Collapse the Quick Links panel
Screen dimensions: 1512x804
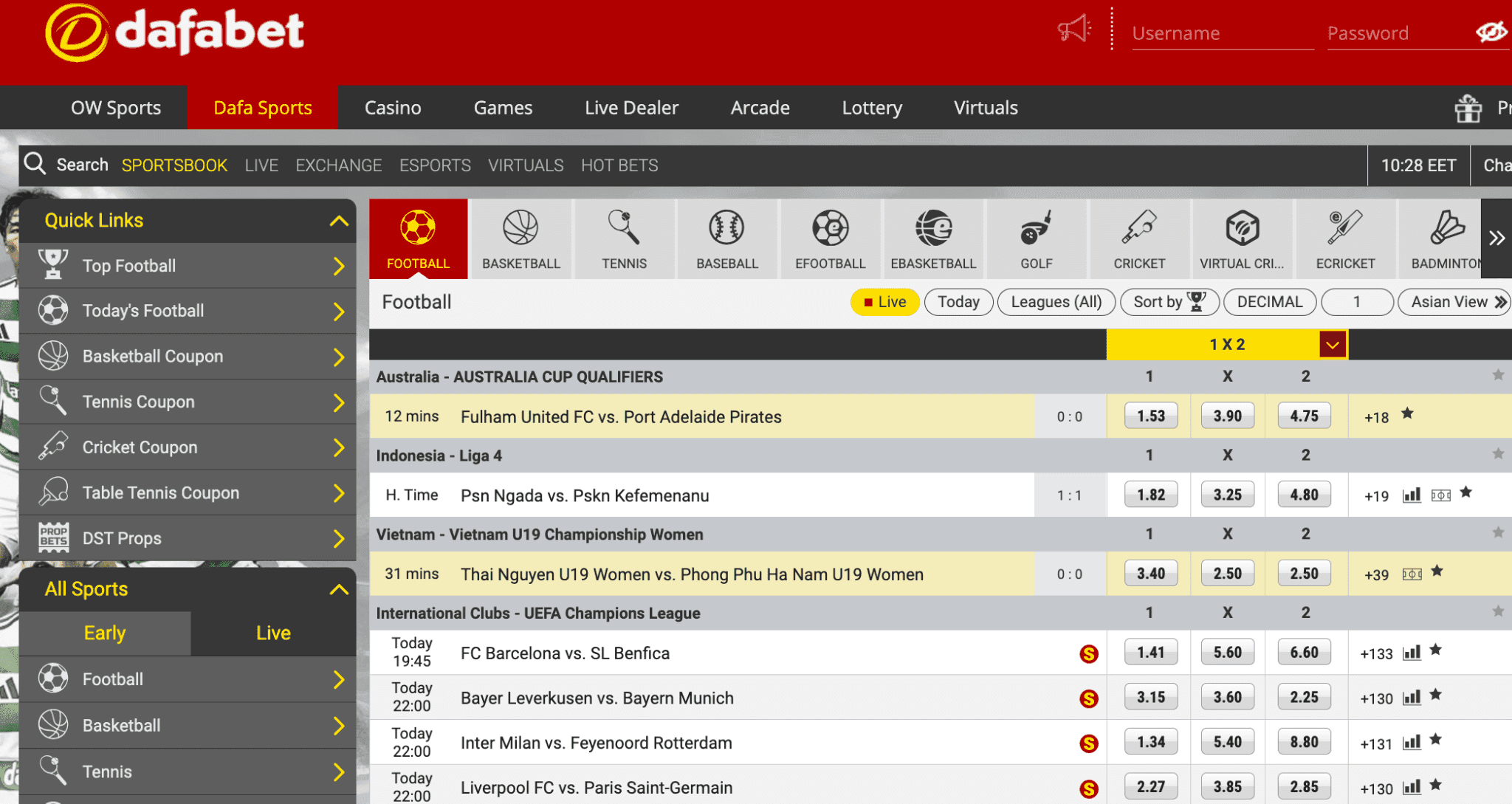coord(339,221)
